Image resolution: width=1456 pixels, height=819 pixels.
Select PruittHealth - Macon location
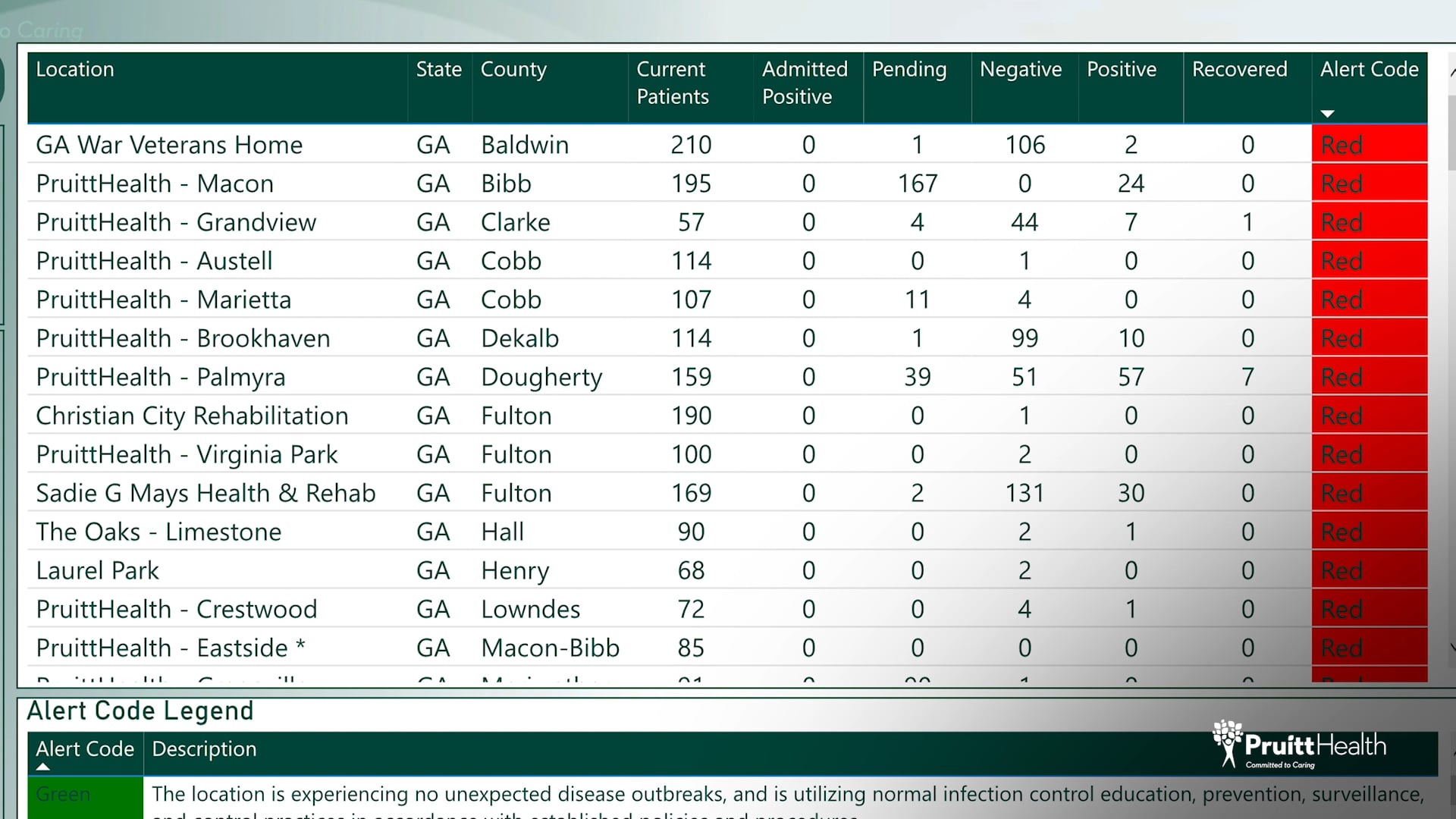155,184
